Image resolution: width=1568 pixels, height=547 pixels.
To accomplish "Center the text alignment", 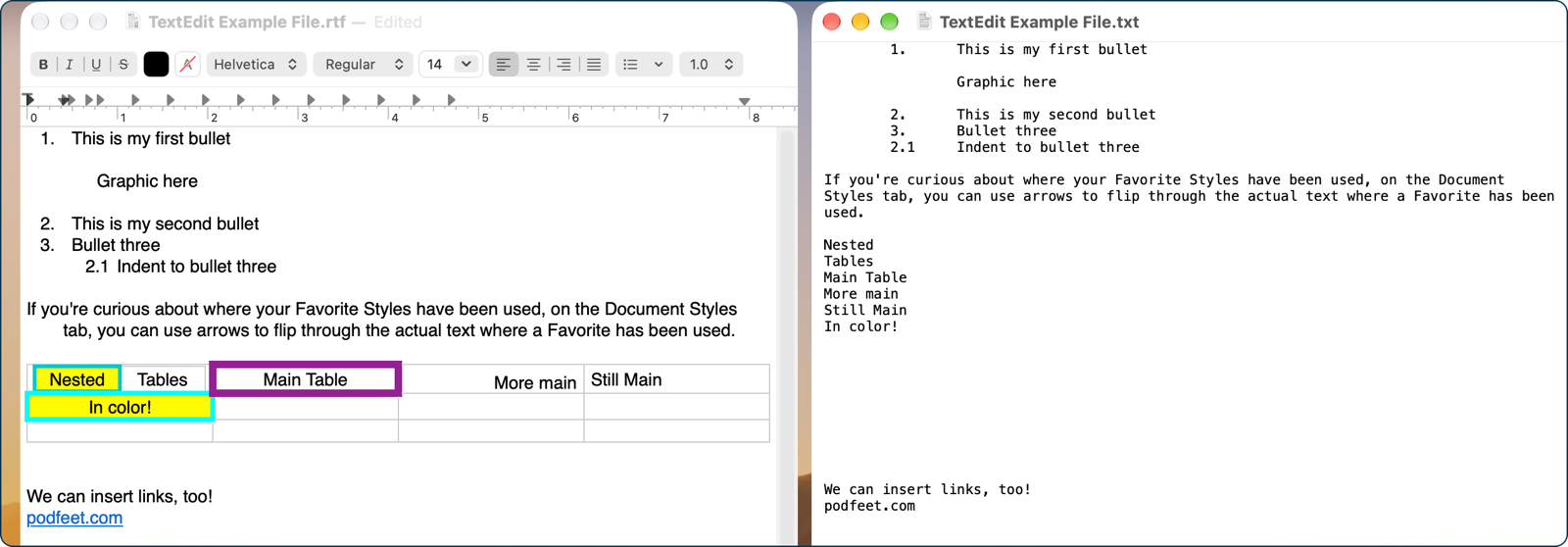I will pyautogui.click(x=533, y=65).
